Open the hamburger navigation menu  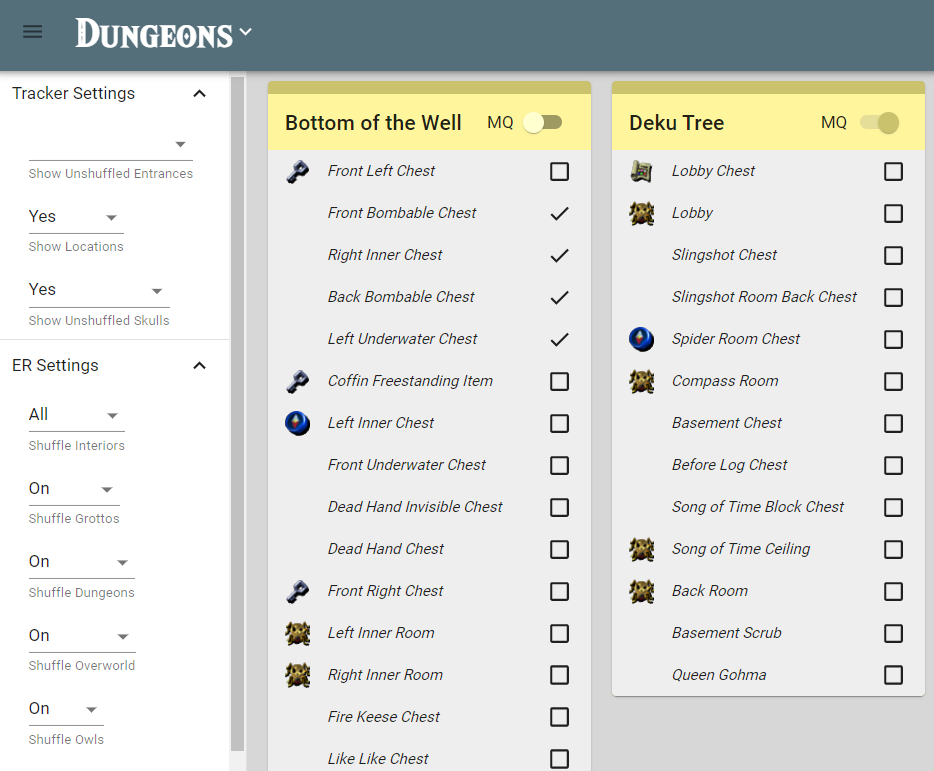[x=33, y=32]
